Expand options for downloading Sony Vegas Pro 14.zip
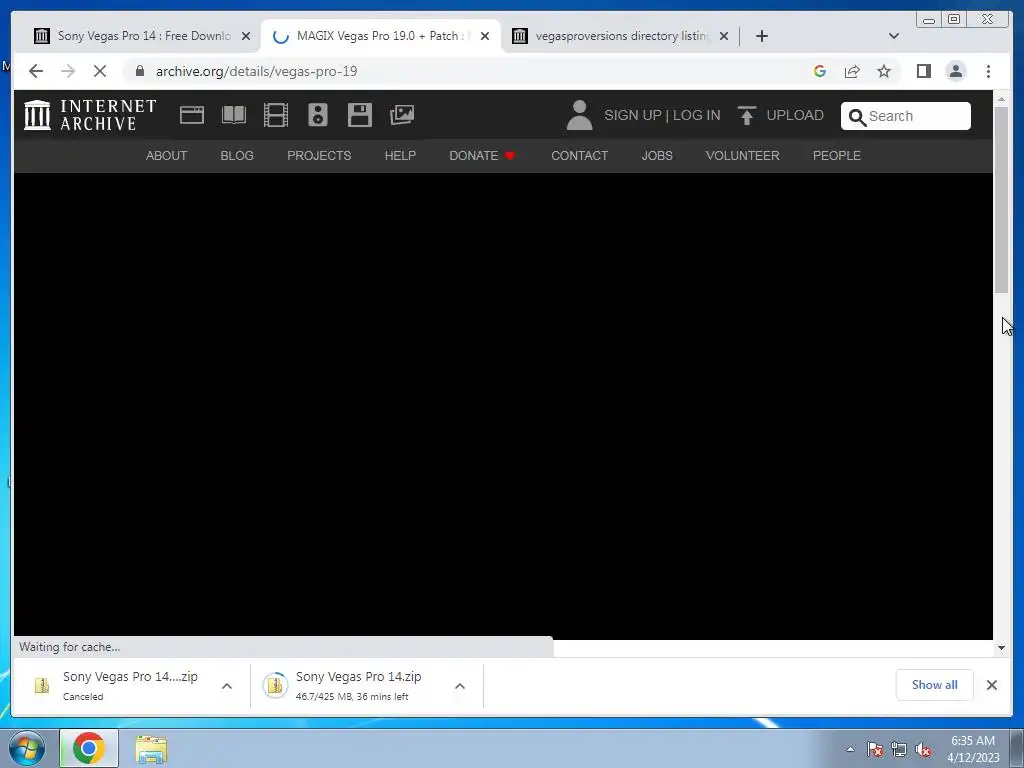This screenshot has width=1024, height=768. pos(460,686)
